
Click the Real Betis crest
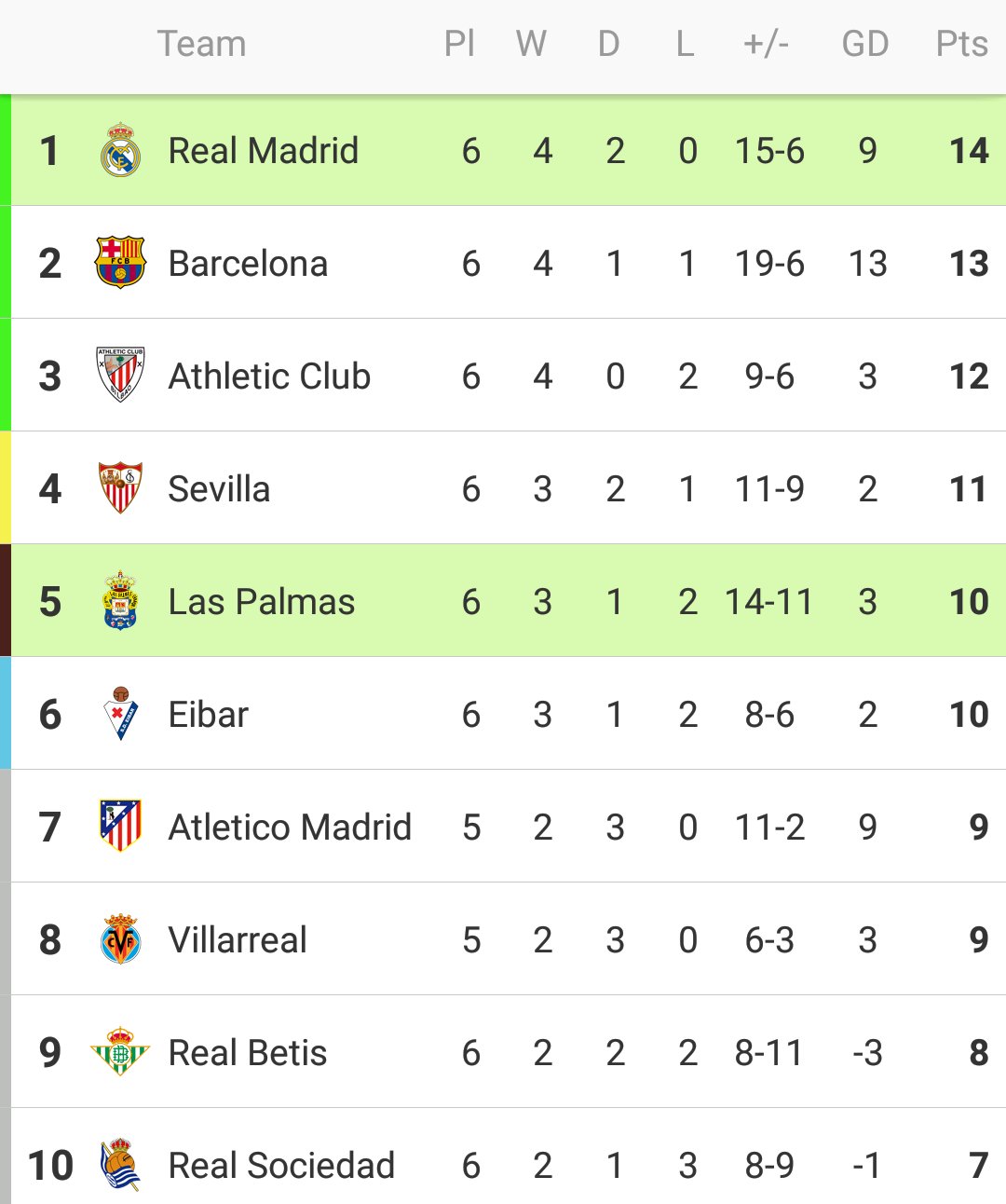[x=120, y=1052]
